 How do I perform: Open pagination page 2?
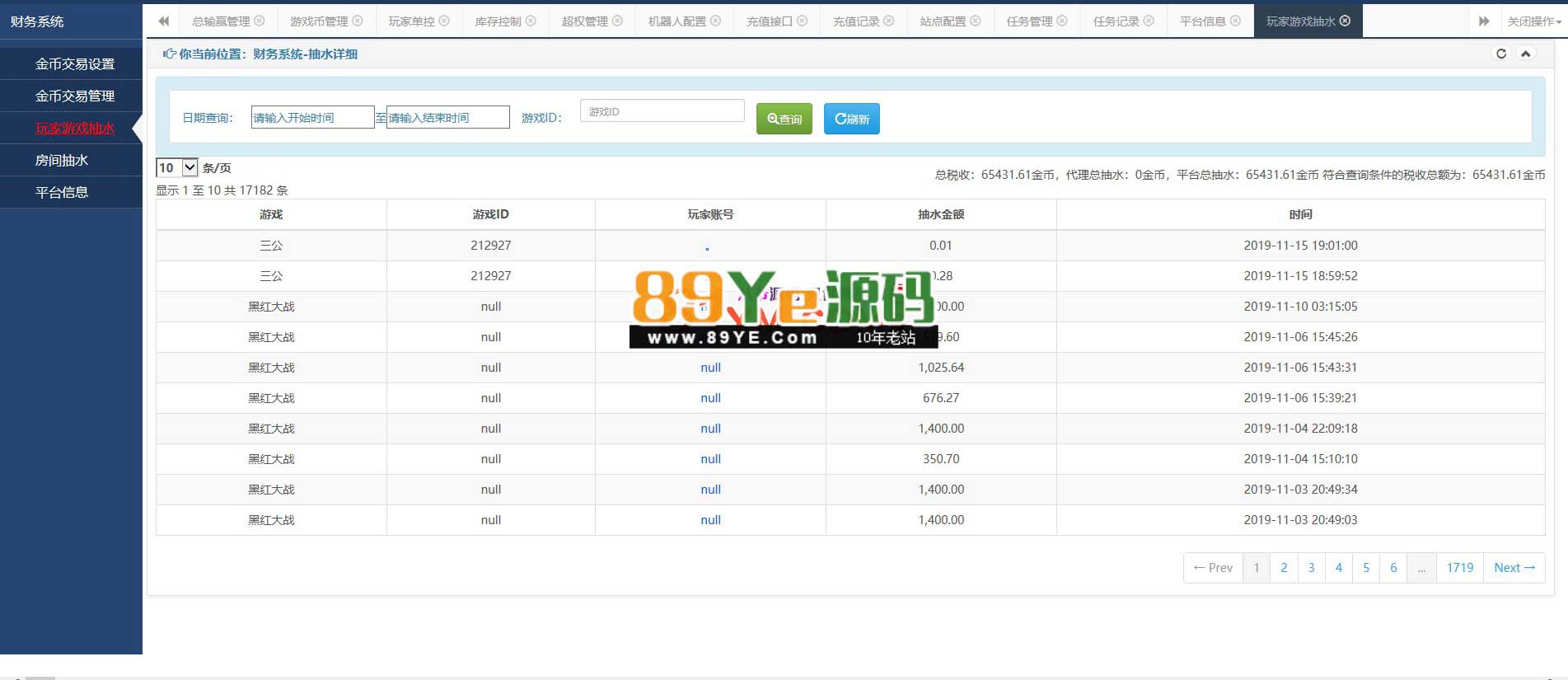(1284, 568)
